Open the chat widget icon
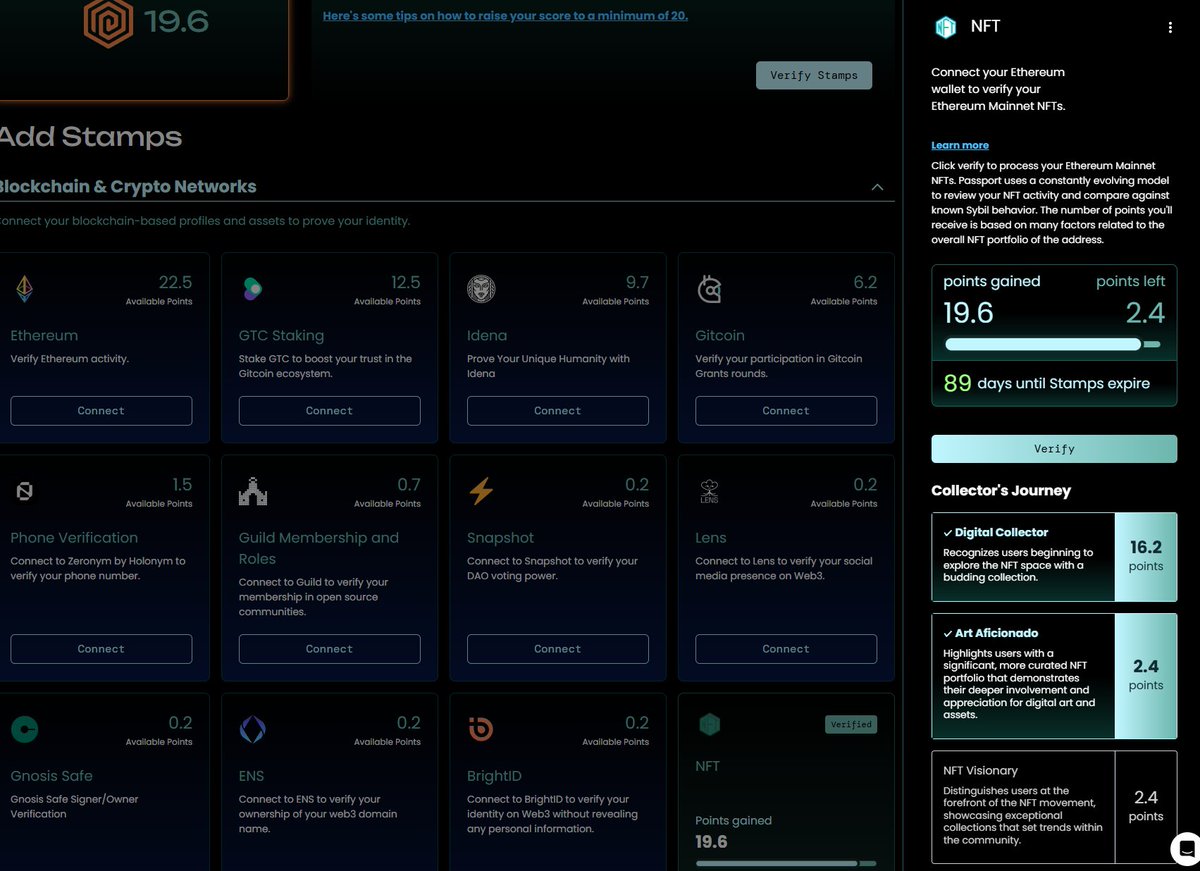 [1186, 848]
